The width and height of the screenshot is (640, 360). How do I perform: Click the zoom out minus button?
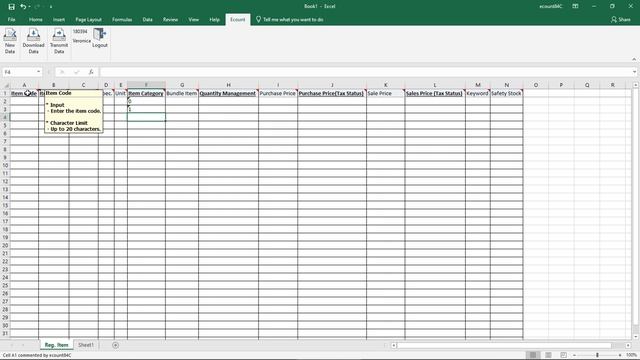pos(574,355)
